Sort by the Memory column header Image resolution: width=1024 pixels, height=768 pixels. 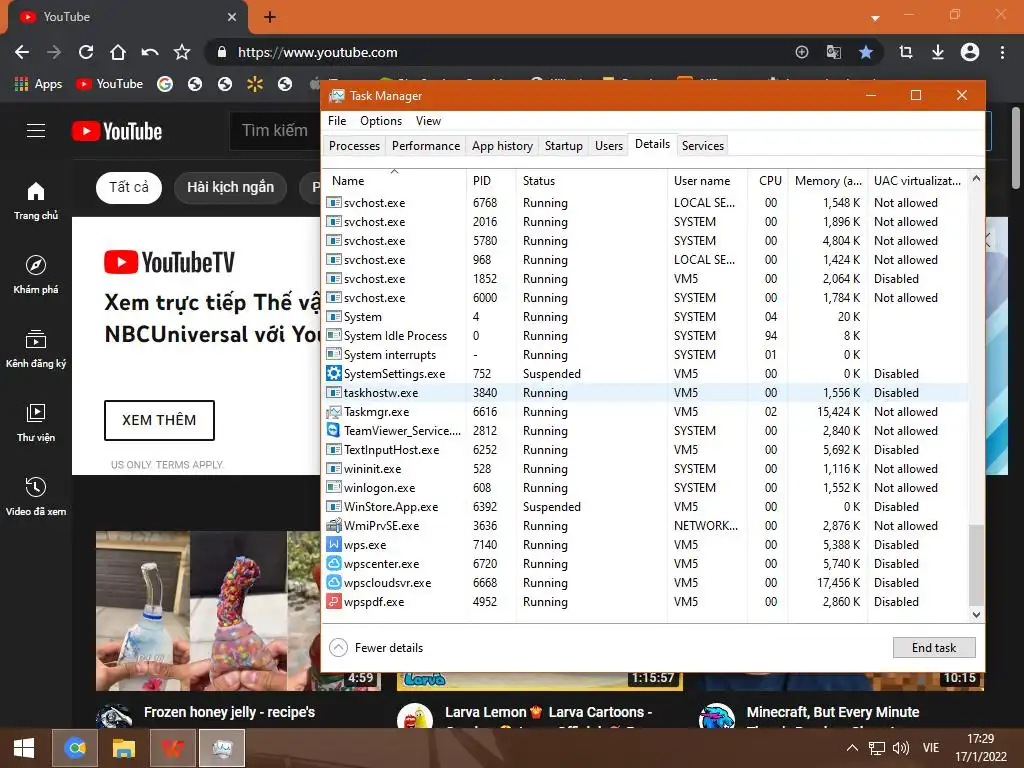[x=827, y=180]
